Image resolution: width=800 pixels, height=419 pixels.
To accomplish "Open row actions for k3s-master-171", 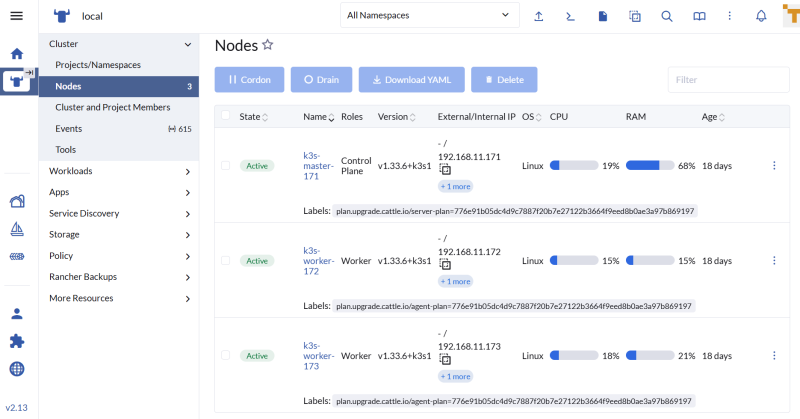I will 774,165.
